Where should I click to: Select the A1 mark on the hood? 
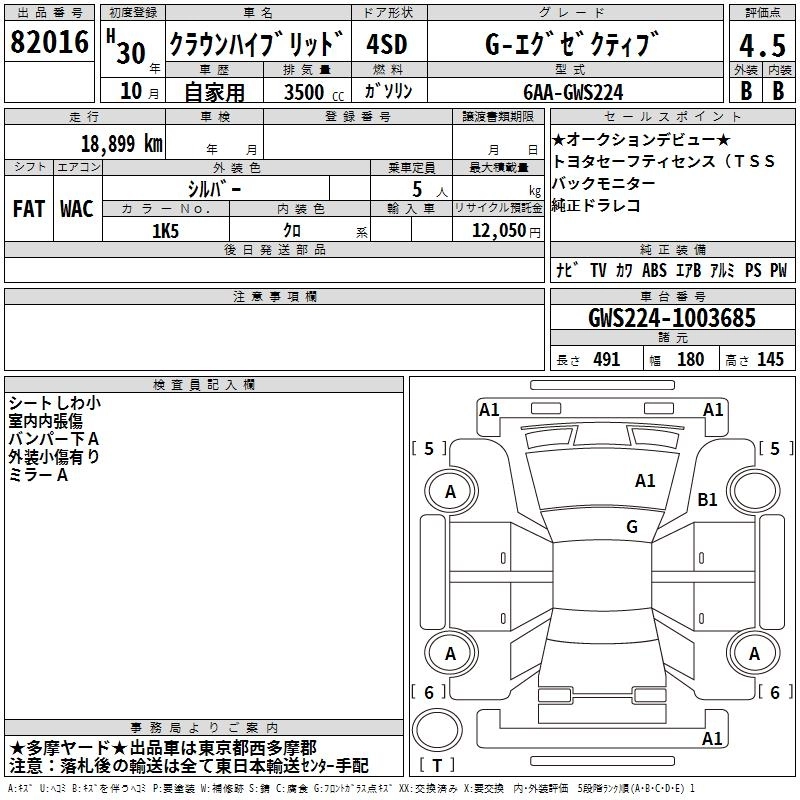pyautogui.click(x=645, y=481)
